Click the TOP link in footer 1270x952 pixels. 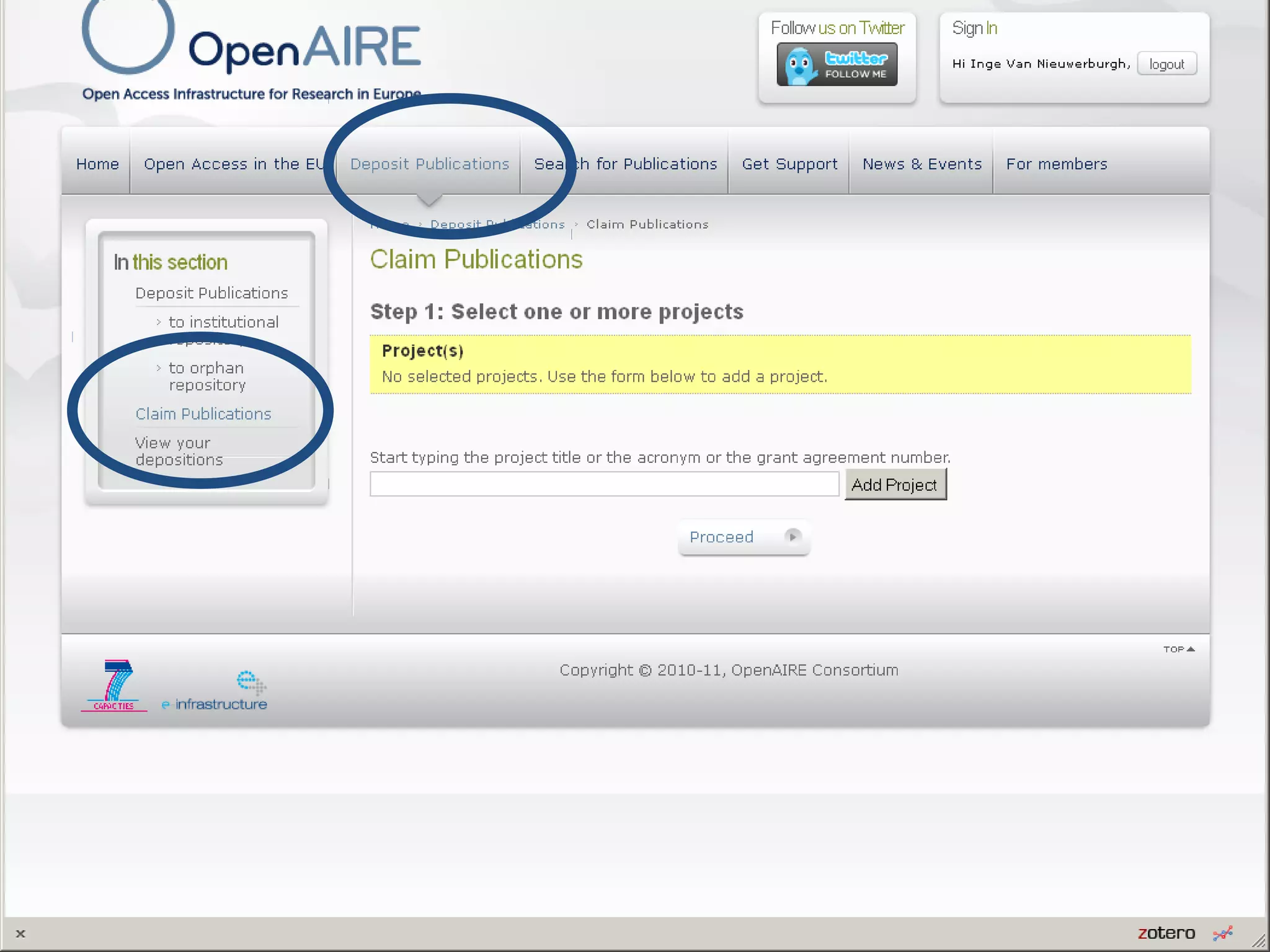1179,649
